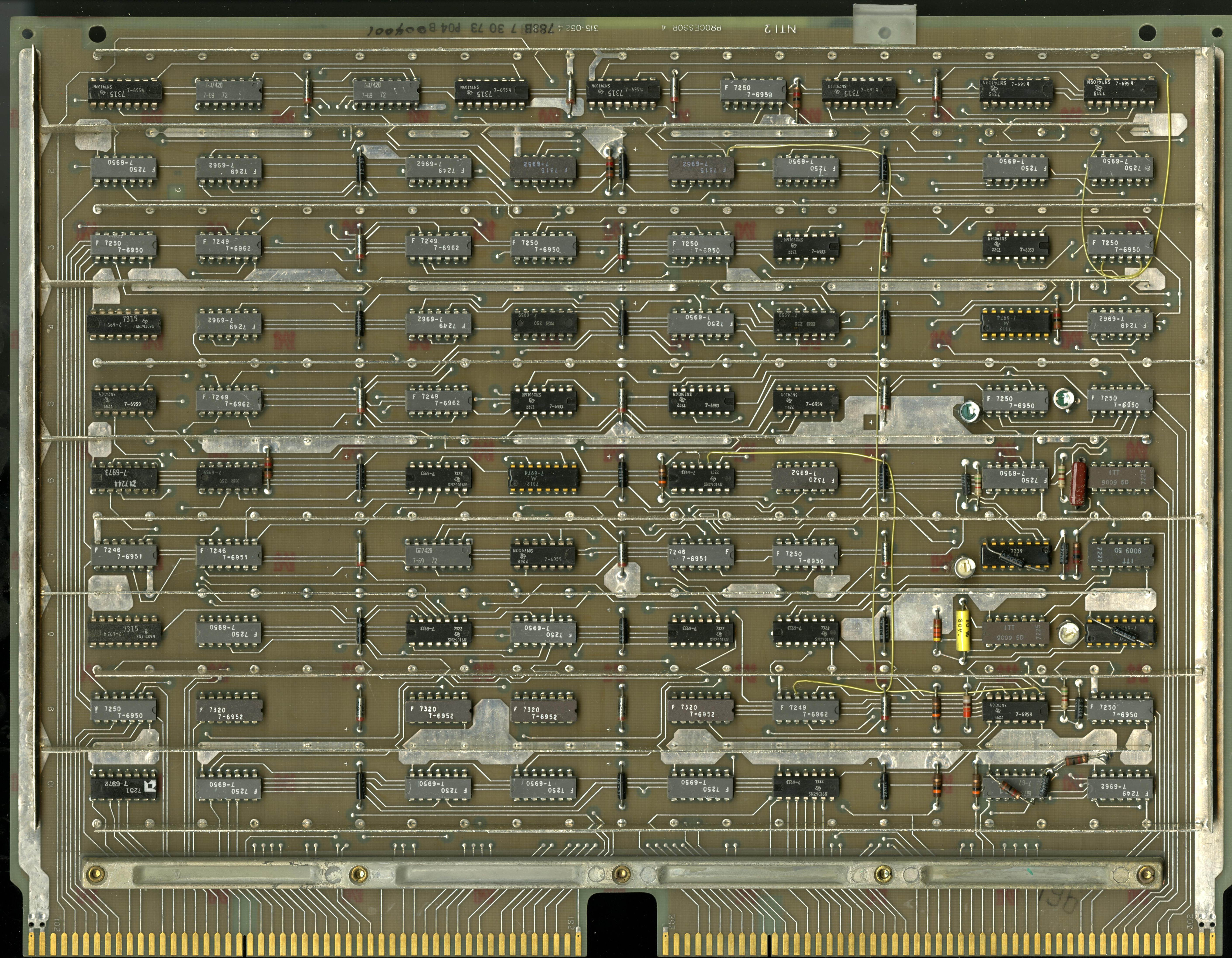The width and height of the screenshot is (1232, 958).
Task: Click the yellow 10% 80V capacitor
Action: pos(963,630)
